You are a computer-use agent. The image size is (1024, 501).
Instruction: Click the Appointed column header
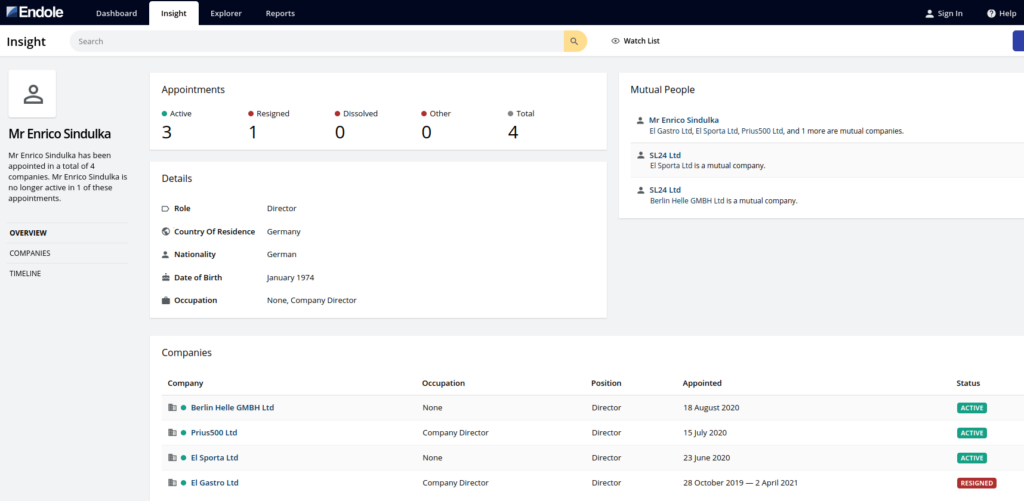(702, 383)
